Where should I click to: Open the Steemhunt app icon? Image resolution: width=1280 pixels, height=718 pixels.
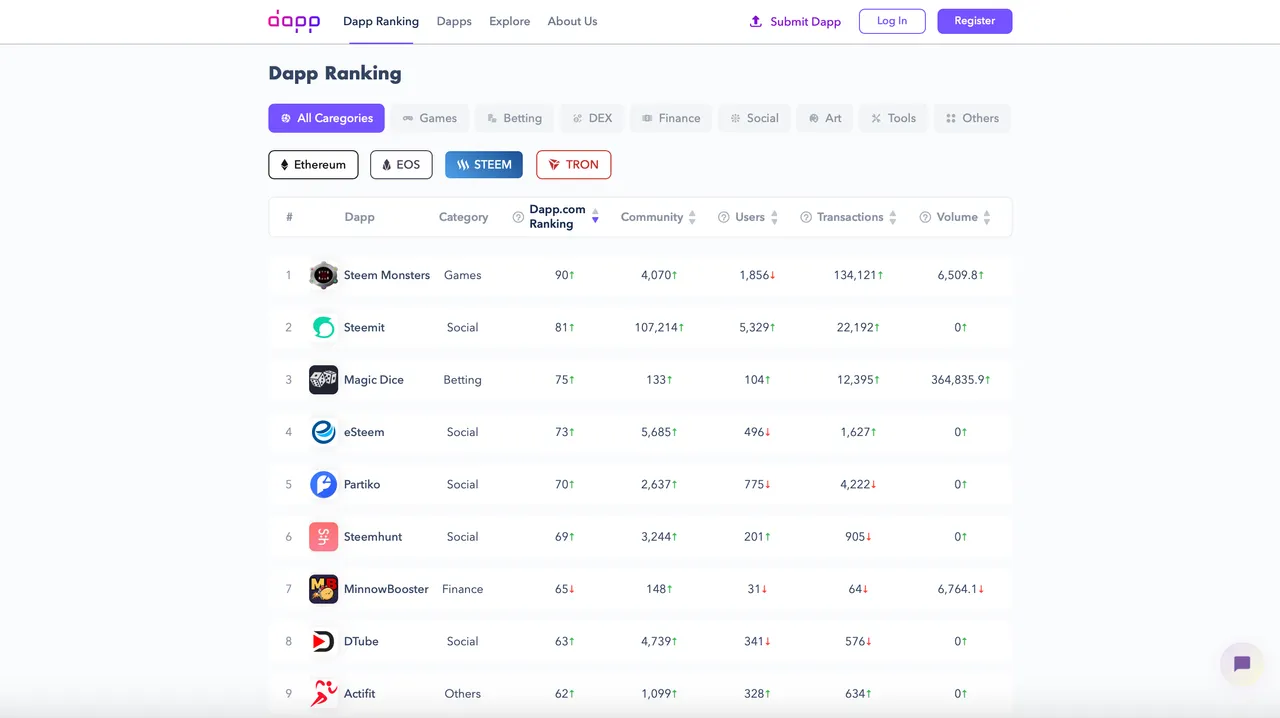[x=323, y=537]
